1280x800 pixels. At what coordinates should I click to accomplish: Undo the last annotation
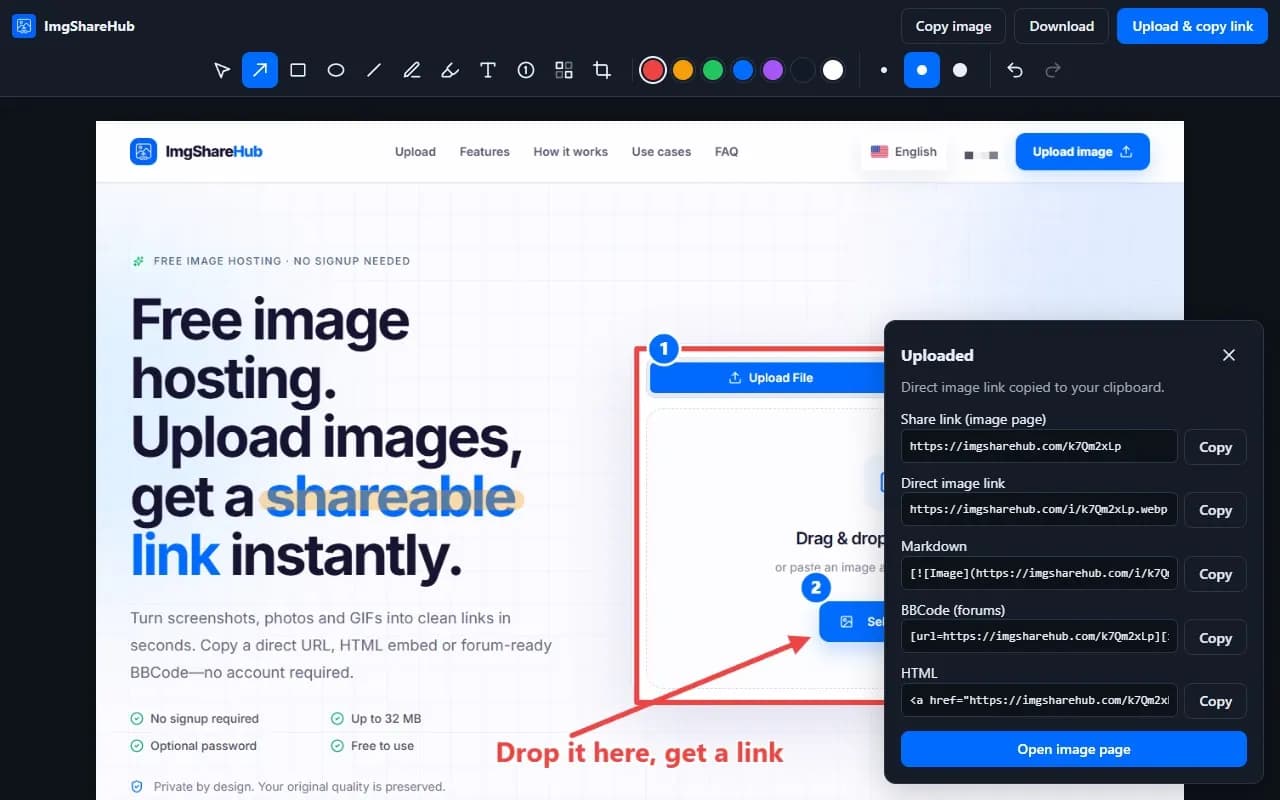point(1015,70)
